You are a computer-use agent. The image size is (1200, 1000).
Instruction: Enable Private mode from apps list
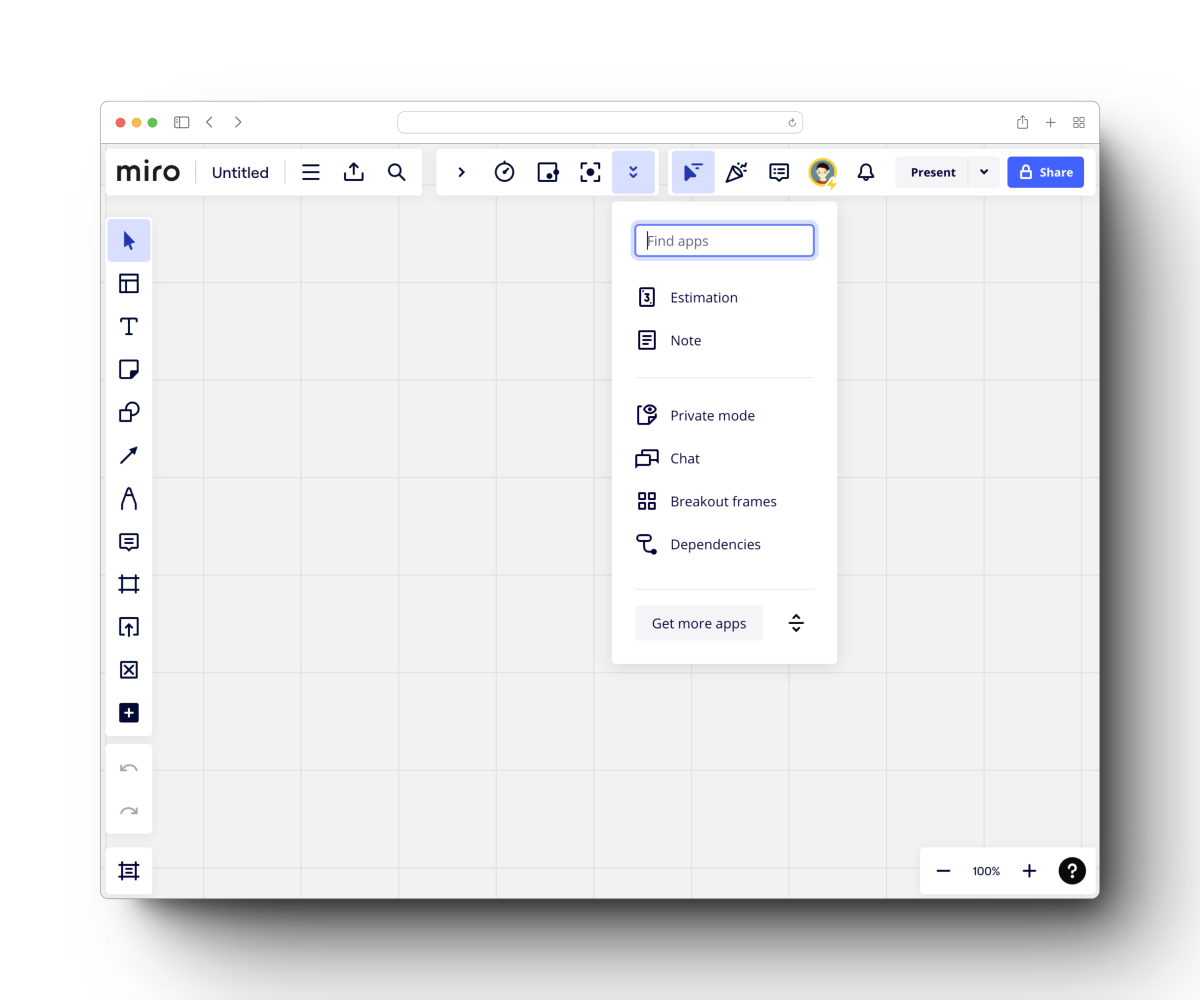(712, 416)
